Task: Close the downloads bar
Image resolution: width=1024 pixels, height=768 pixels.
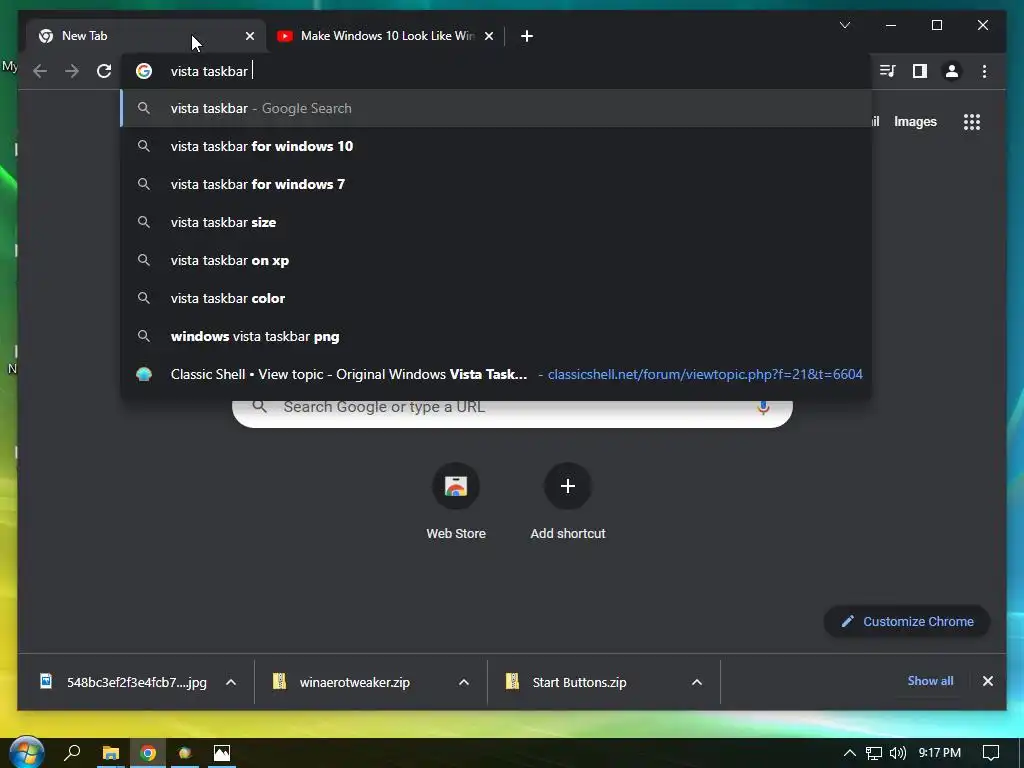Action: (987, 681)
